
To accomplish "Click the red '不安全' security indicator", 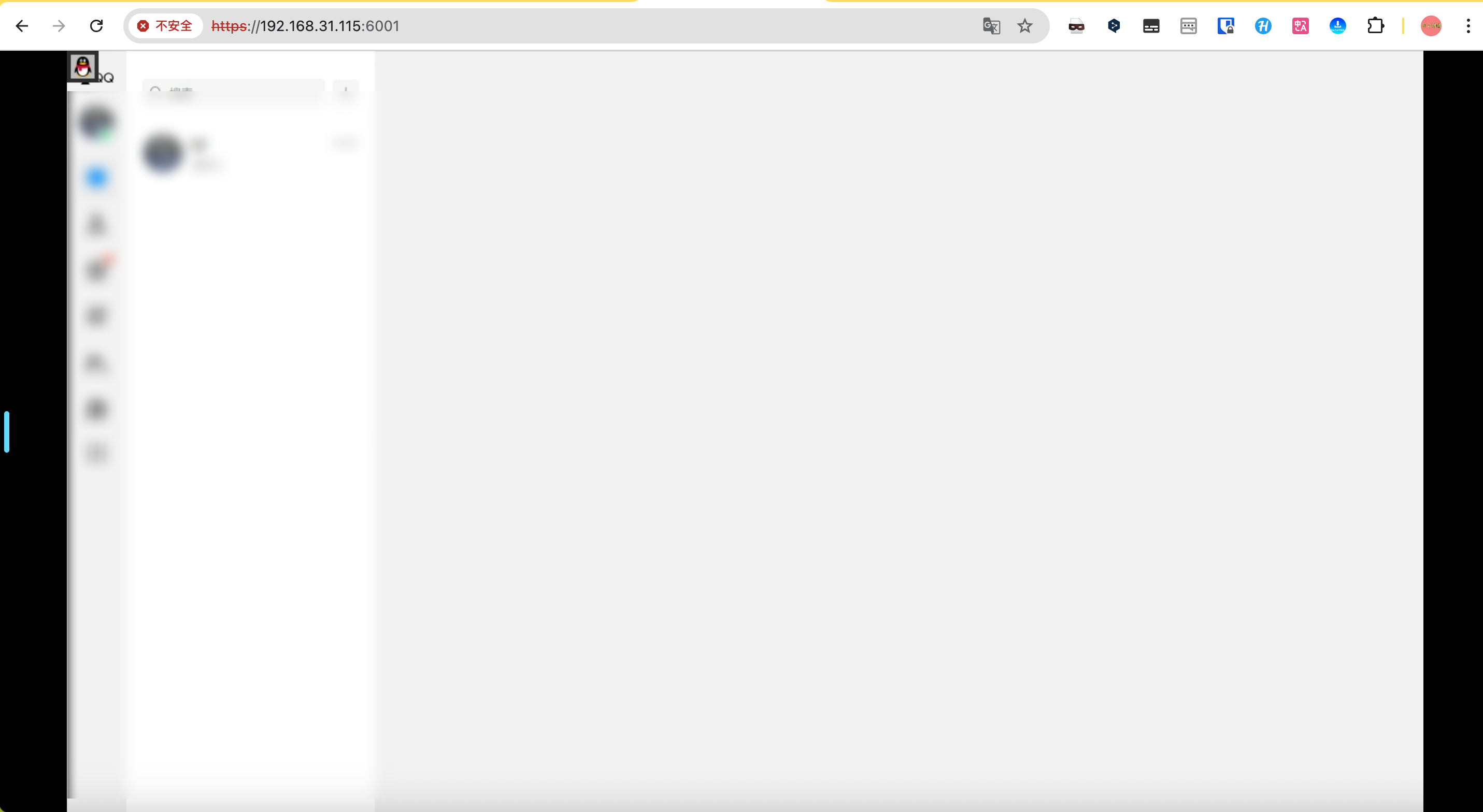I will [x=165, y=26].
